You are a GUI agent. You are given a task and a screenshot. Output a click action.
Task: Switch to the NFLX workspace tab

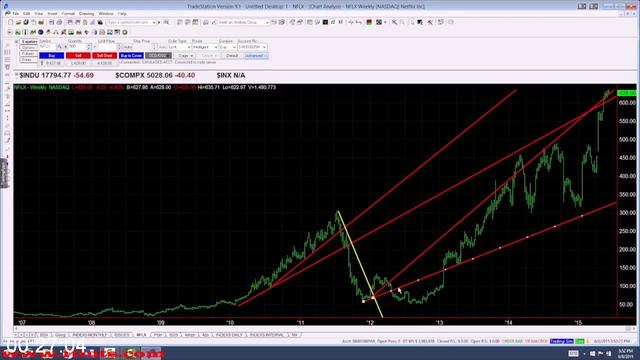[x=141, y=335]
